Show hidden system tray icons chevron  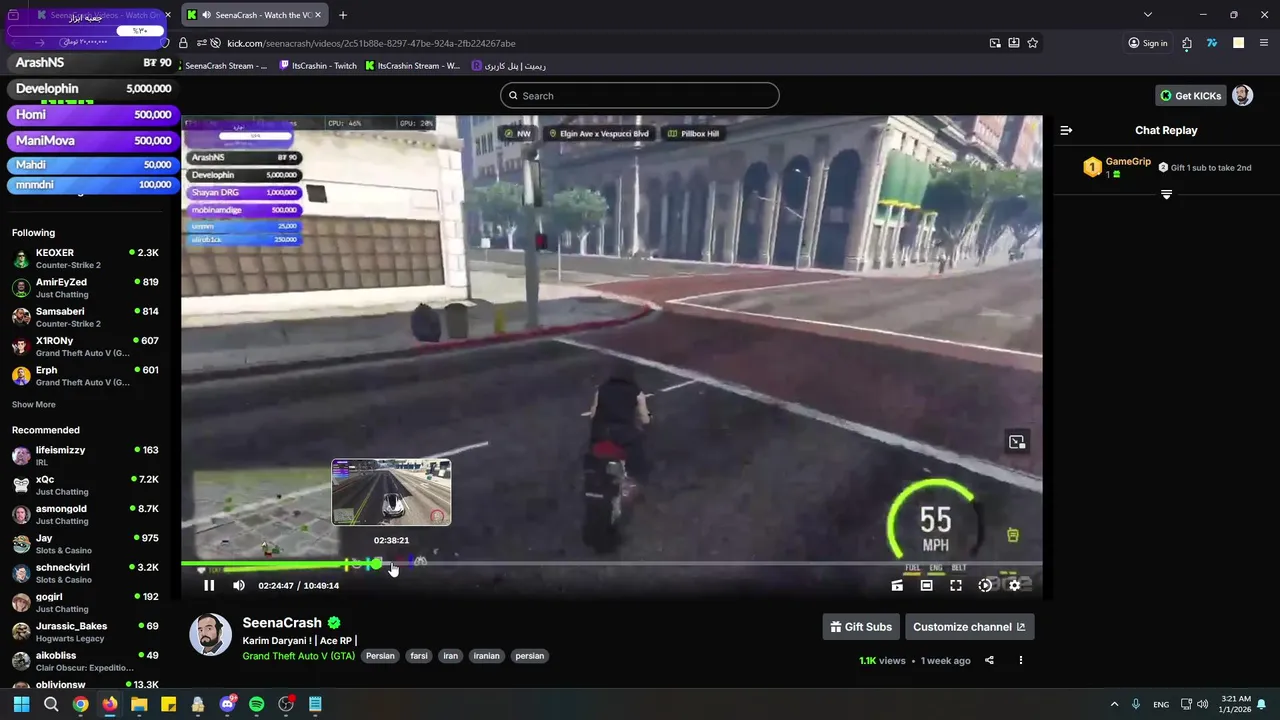[1114, 704]
